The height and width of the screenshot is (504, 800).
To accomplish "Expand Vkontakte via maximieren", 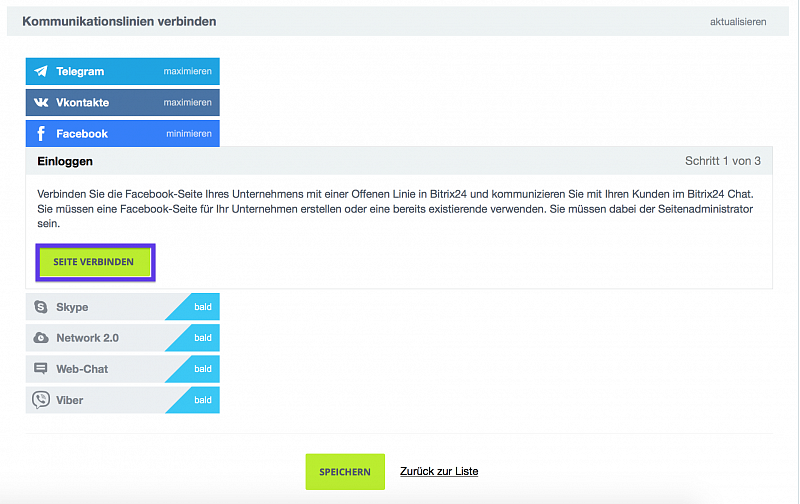I will point(187,103).
